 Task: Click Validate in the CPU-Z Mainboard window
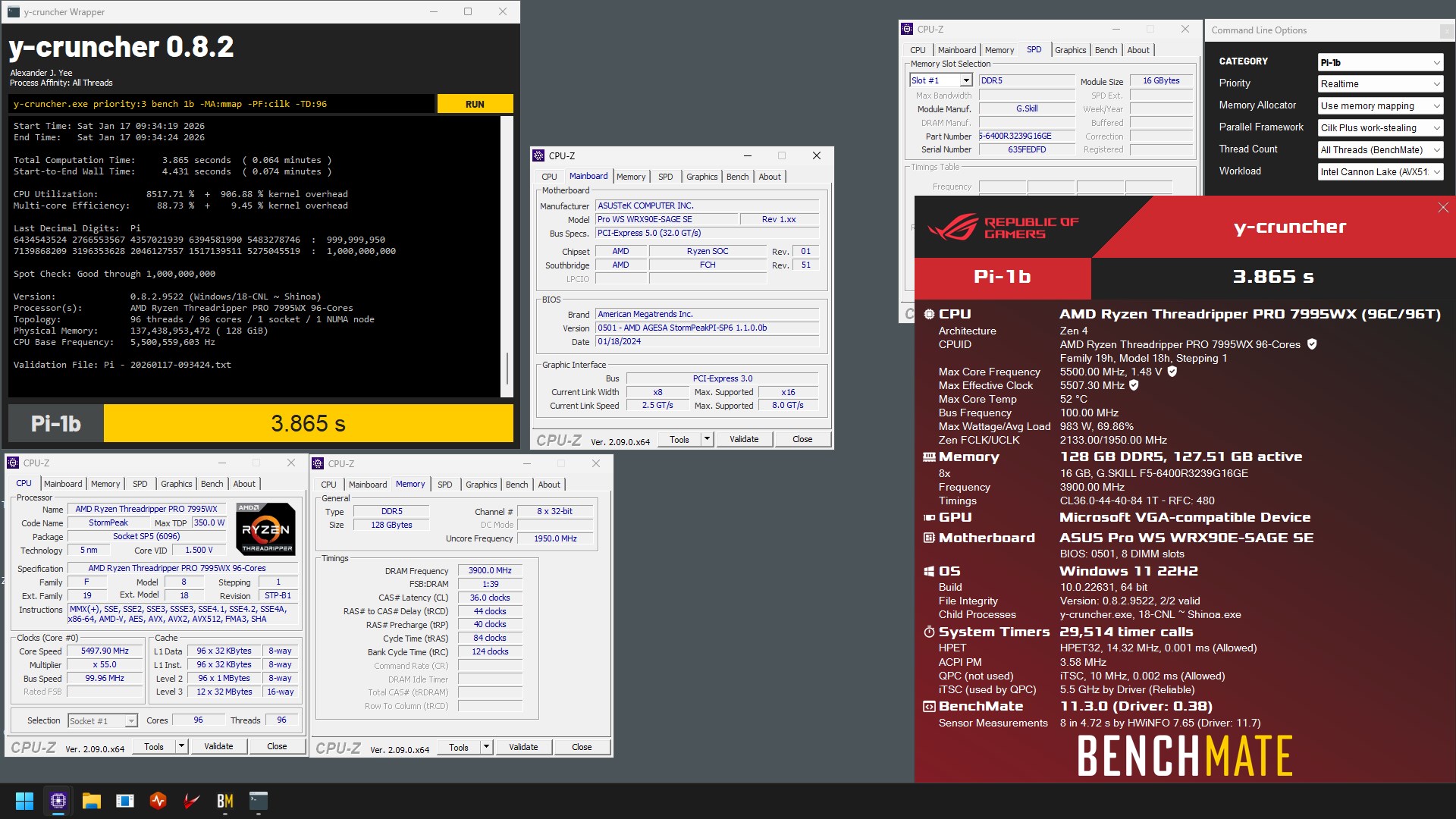744,439
